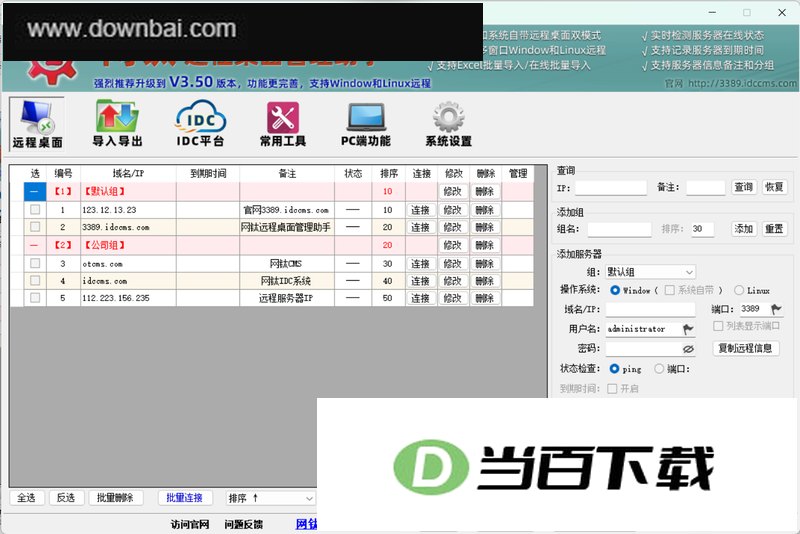Enable the 到期时间 开启 checkbox

(x=612, y=389)
